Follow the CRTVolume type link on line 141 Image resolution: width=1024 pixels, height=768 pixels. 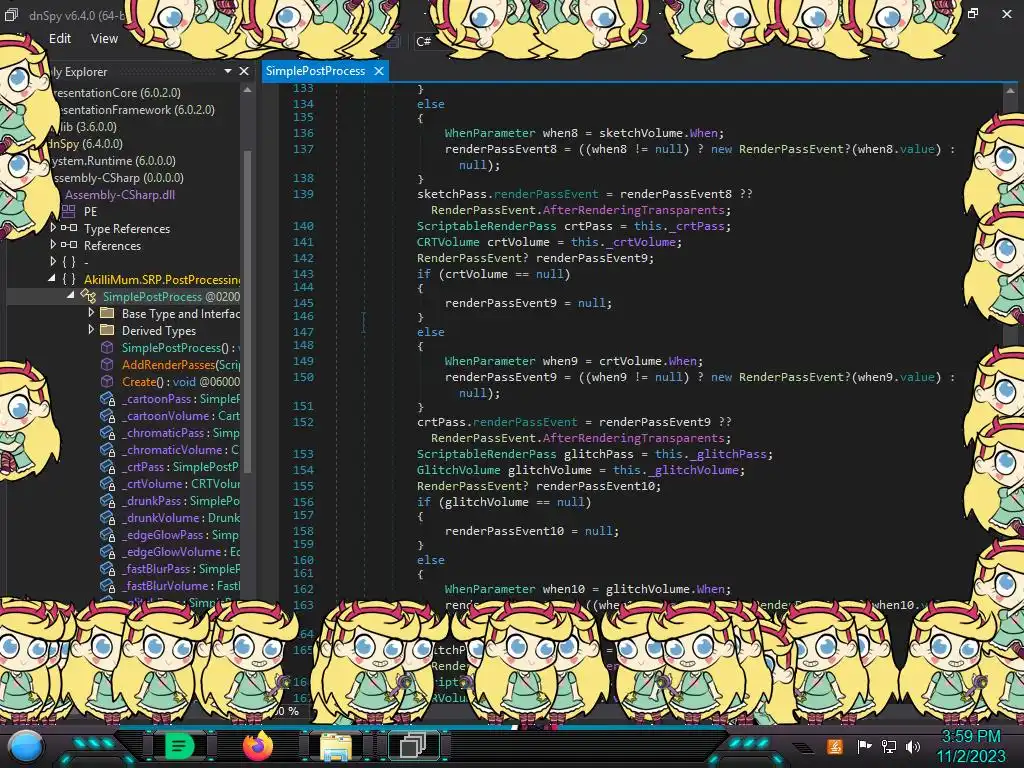pos(448,242)
